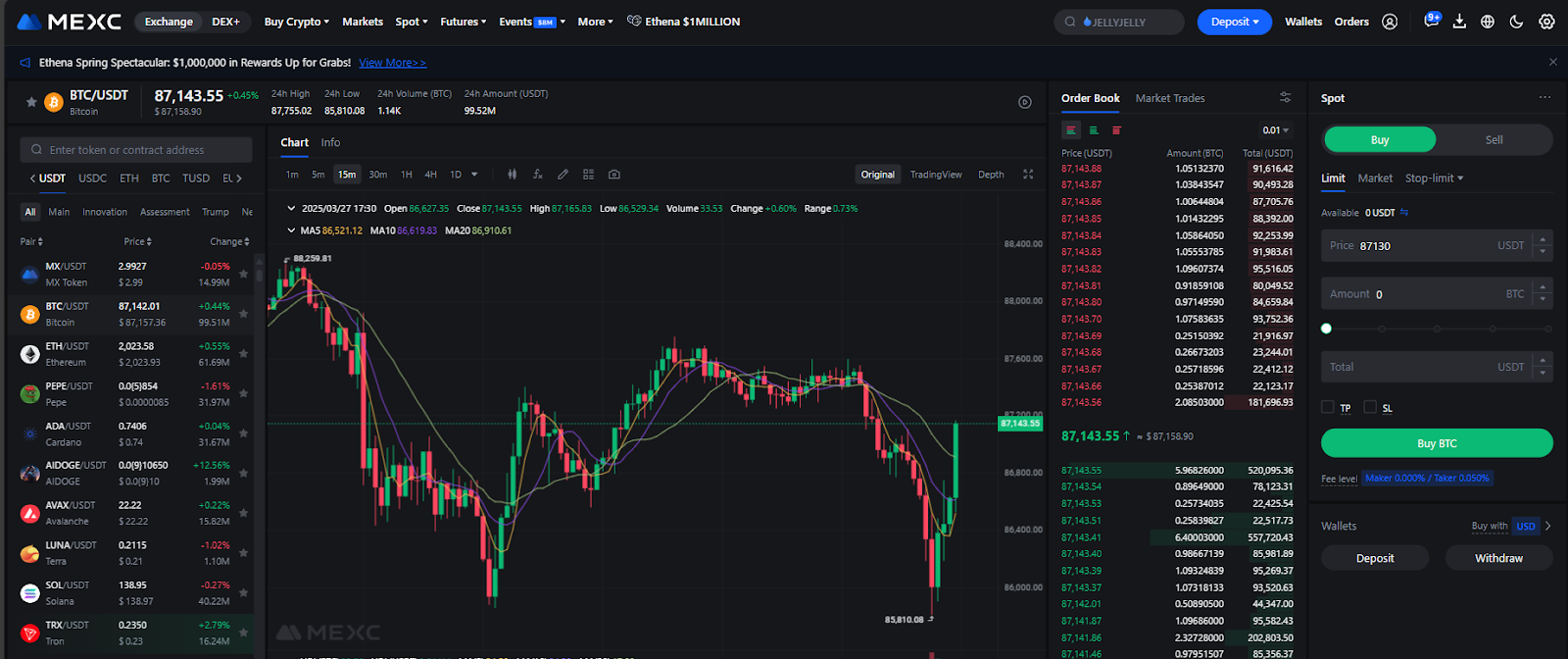This screenshot has width=1568, height=659.
Task: Click the play icon beside 24h stats
Action: tap(1025, 102)
